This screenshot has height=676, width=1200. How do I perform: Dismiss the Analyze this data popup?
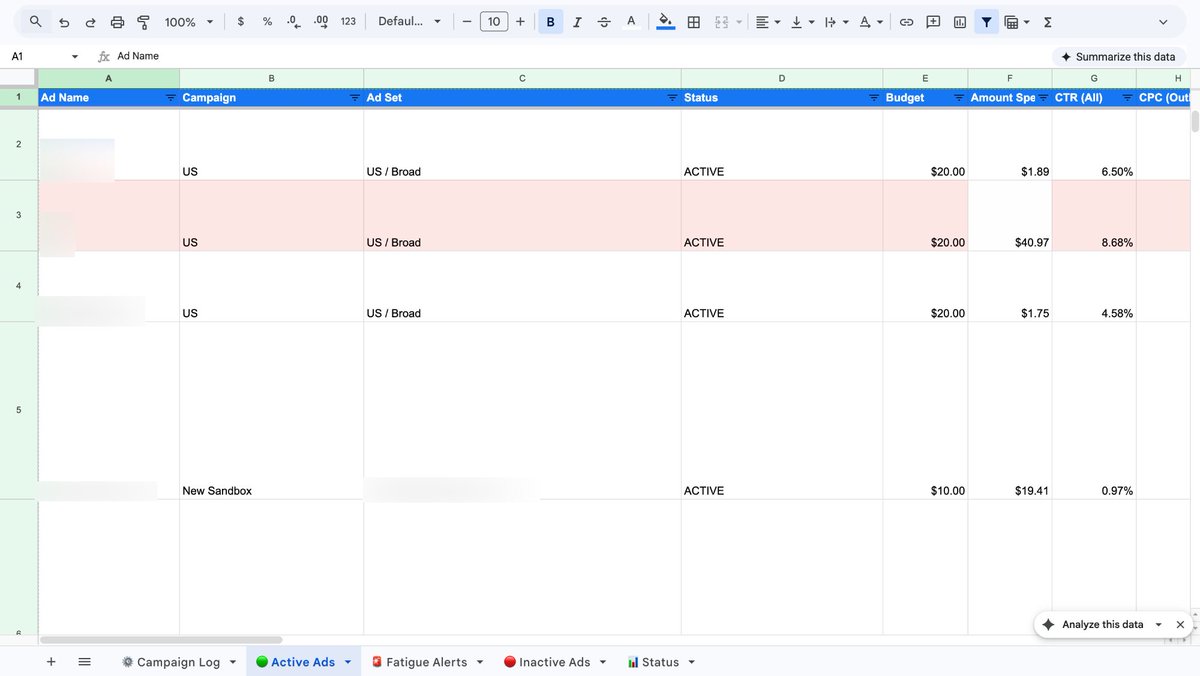pyautogui.click(x=1180, y=625)
